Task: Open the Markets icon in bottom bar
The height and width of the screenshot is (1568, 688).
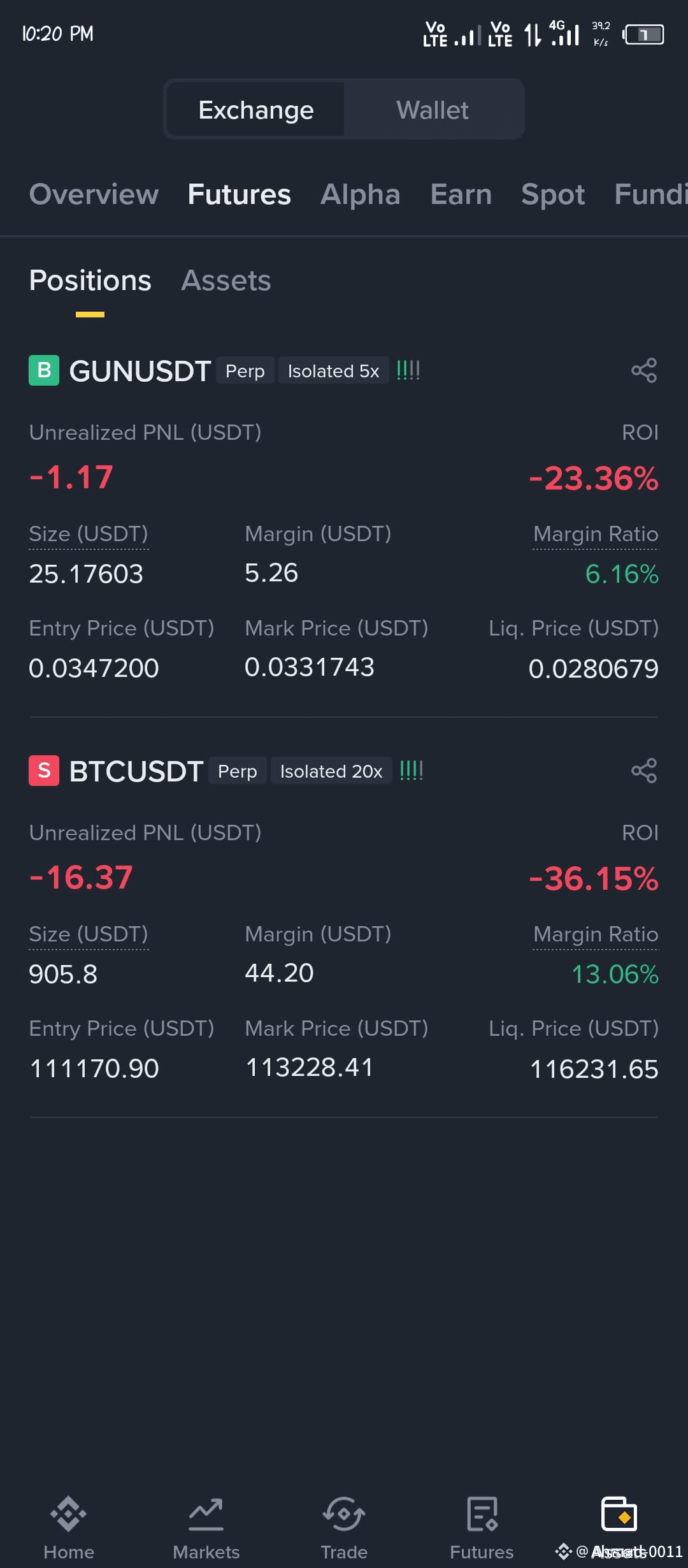Action: pyautogui.click(x=206, y=1514)
